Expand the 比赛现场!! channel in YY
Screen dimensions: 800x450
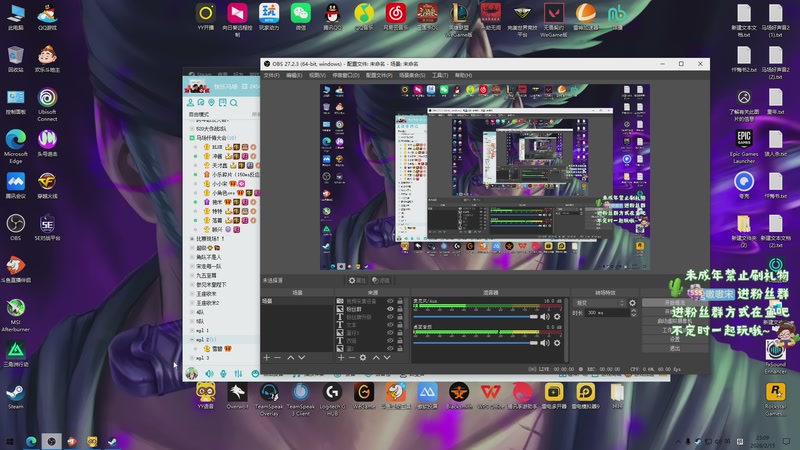[192, 239]
